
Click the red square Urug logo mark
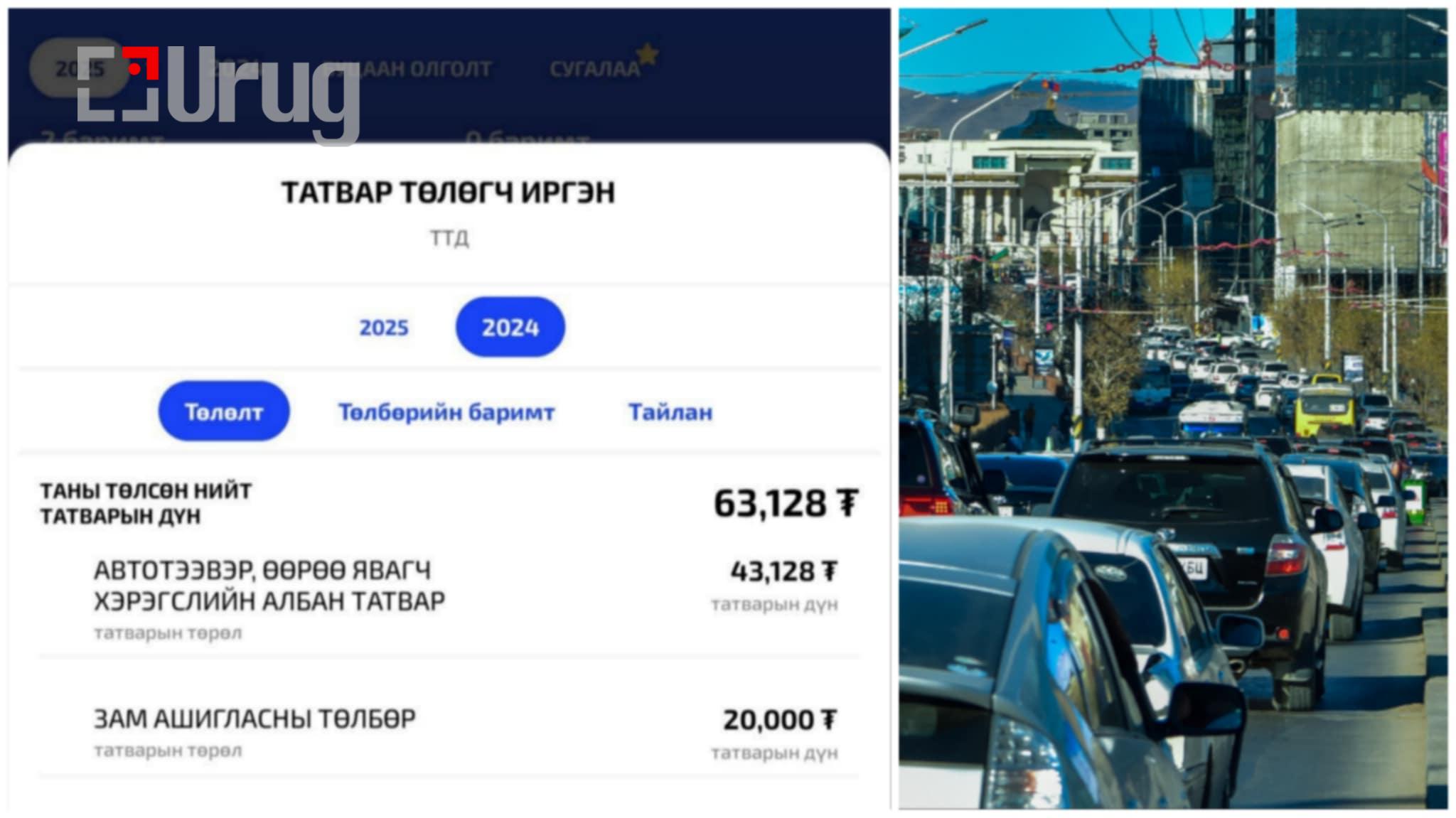[x=140, y=63]
